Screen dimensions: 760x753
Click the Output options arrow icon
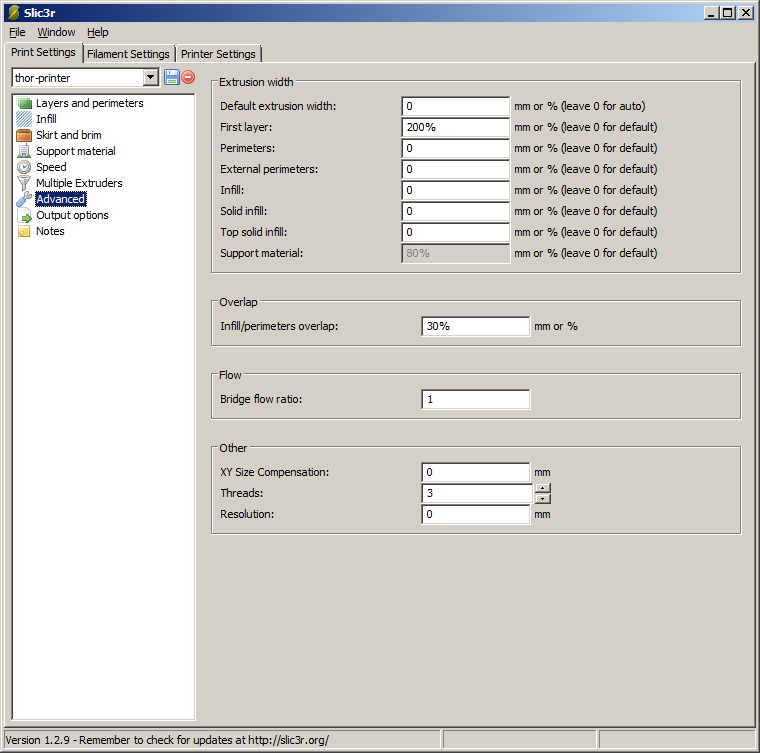[25, 215]
